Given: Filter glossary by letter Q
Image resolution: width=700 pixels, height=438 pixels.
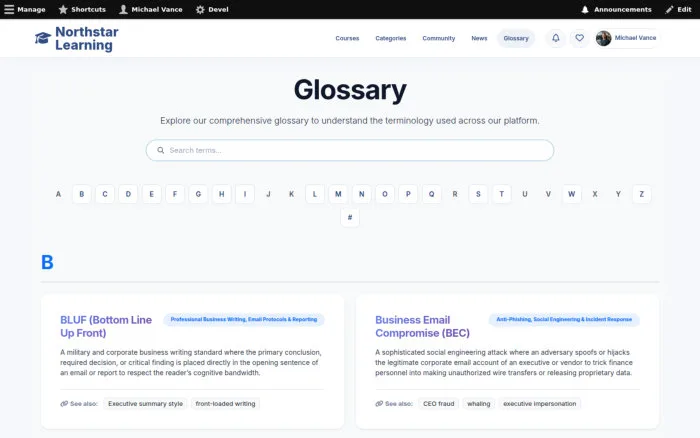Looking at the screenshot, I should (431, 194).
